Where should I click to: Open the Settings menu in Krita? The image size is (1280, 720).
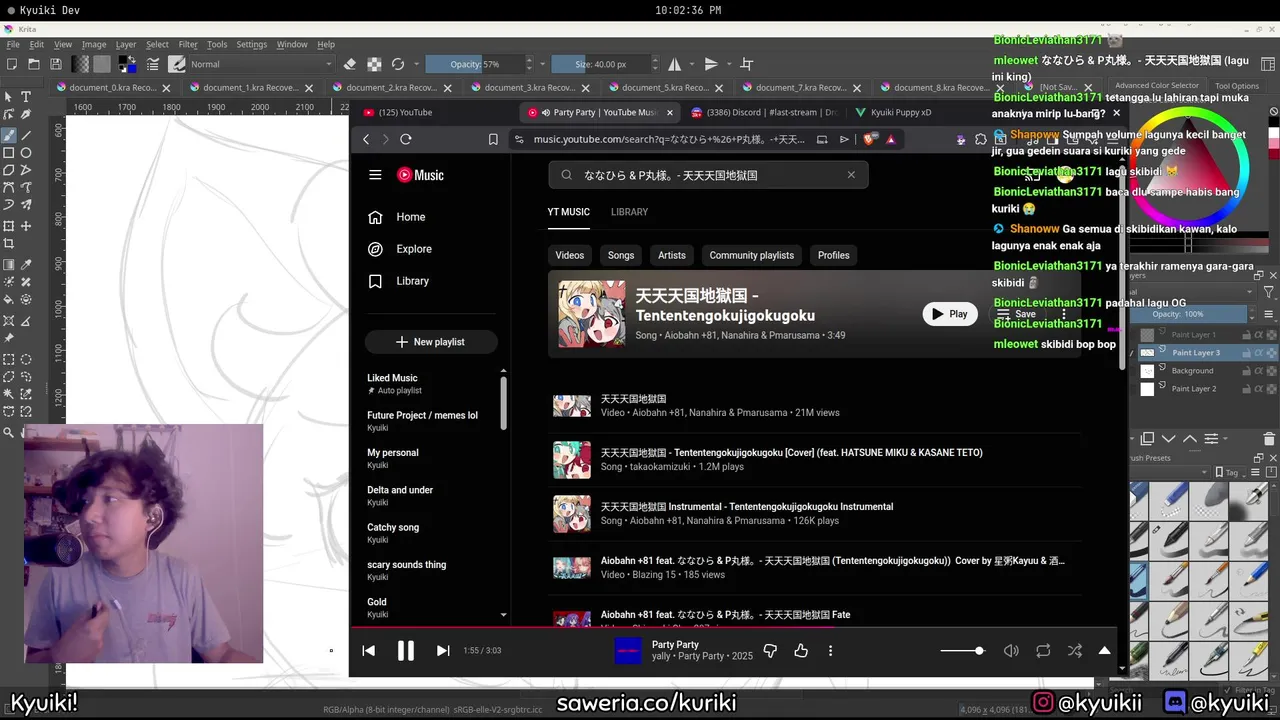click(x=251, y=45)
